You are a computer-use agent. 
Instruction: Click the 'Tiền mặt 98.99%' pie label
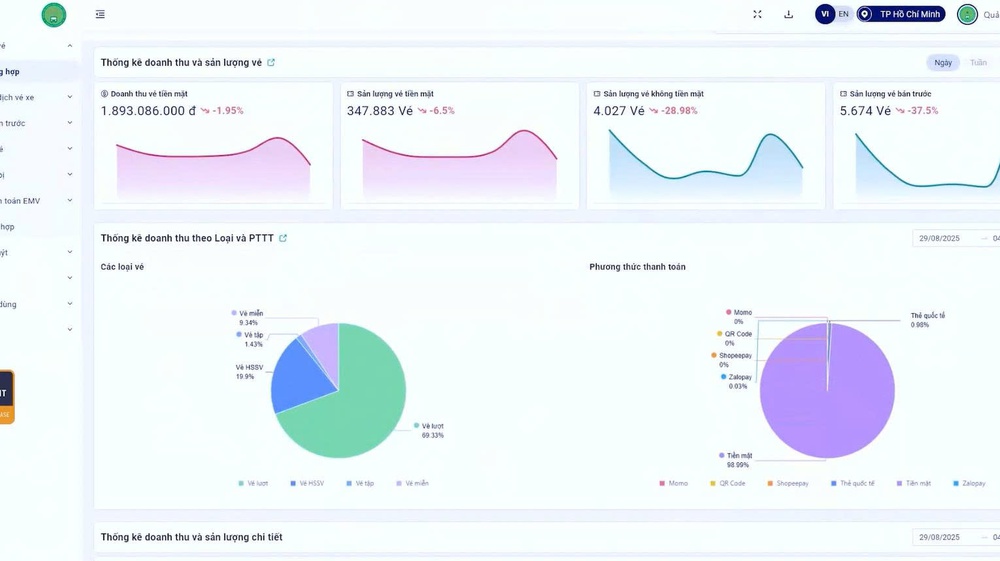pyautogui.click(x=736, y=460)
